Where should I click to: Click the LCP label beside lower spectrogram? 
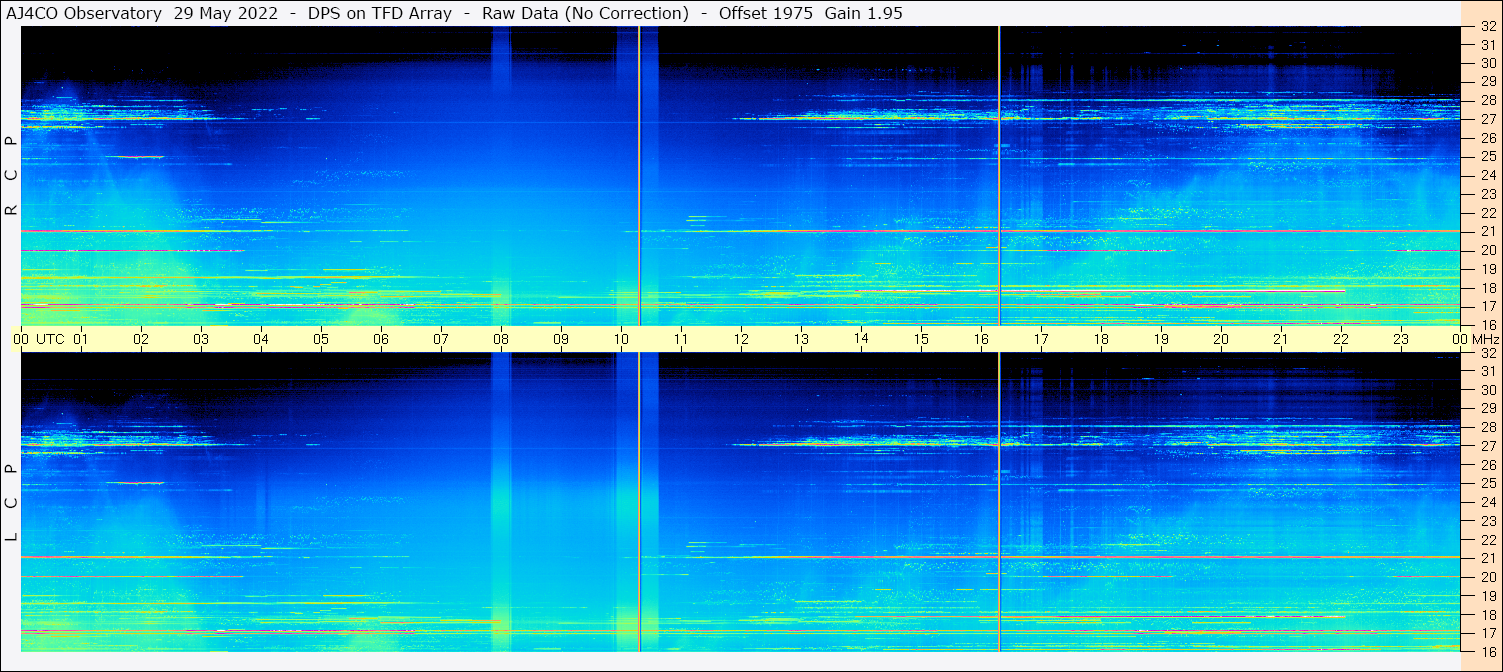click(11, 503)
